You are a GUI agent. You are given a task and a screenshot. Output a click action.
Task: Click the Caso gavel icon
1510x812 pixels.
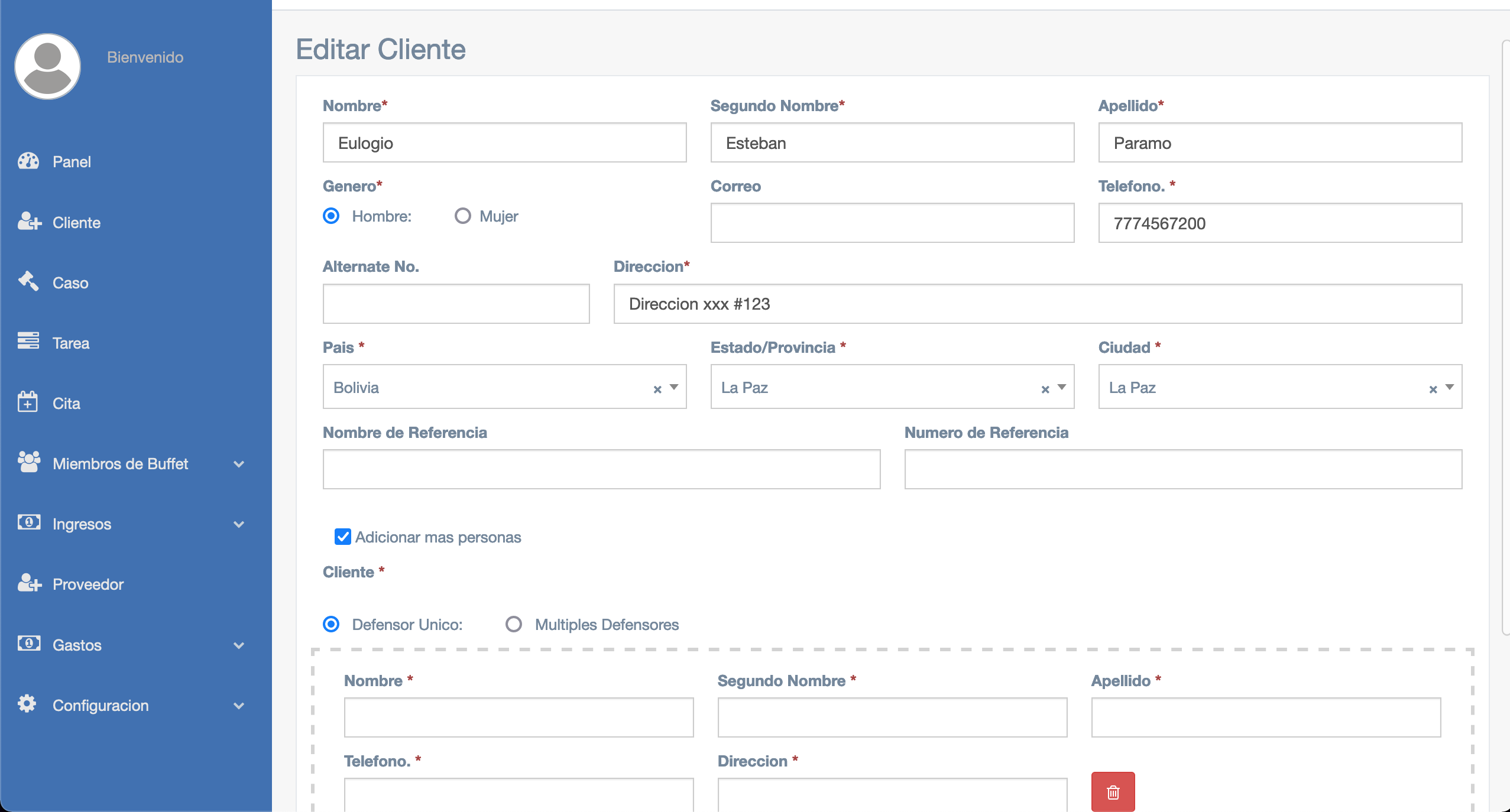tap(28, 281)
